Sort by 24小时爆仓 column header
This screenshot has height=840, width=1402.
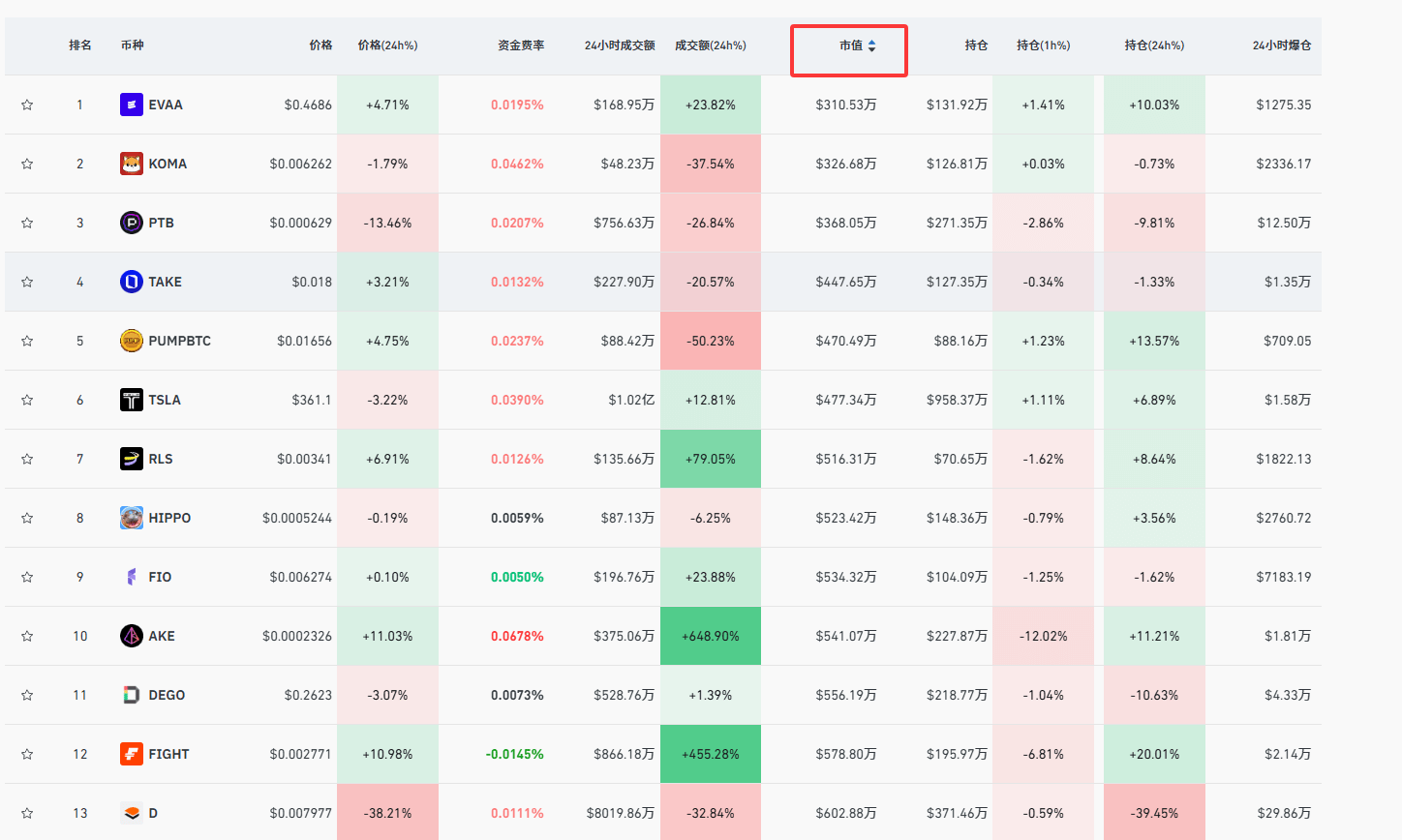pyautogui.click(x=1282, y=45)
